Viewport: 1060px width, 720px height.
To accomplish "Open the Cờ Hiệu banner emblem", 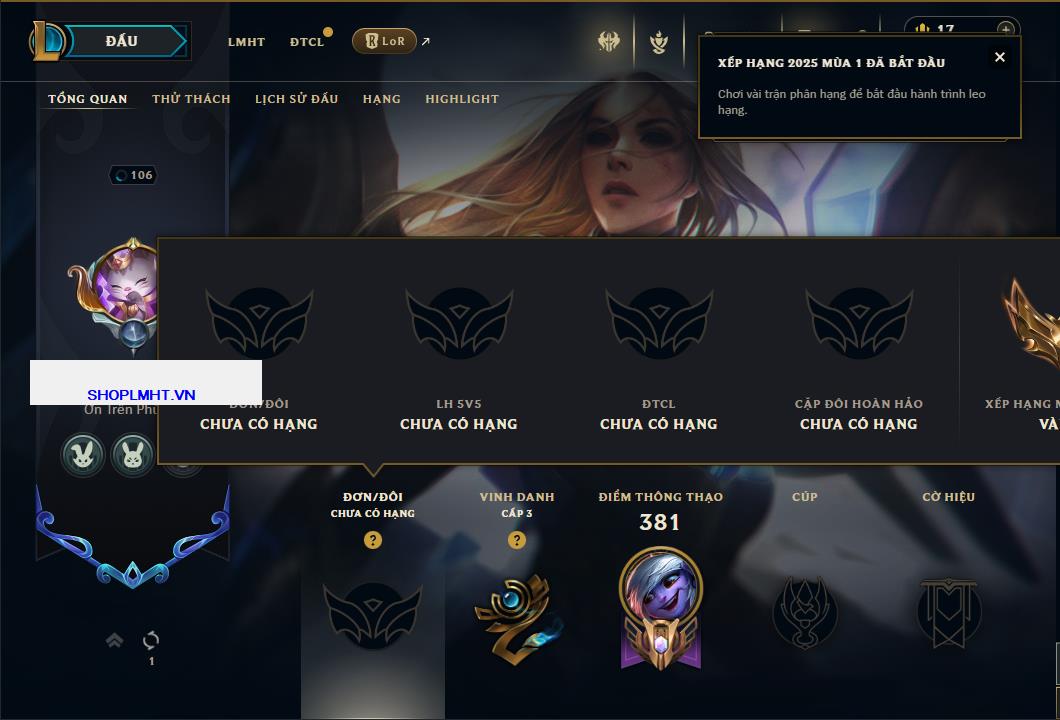I will [948, 613].
